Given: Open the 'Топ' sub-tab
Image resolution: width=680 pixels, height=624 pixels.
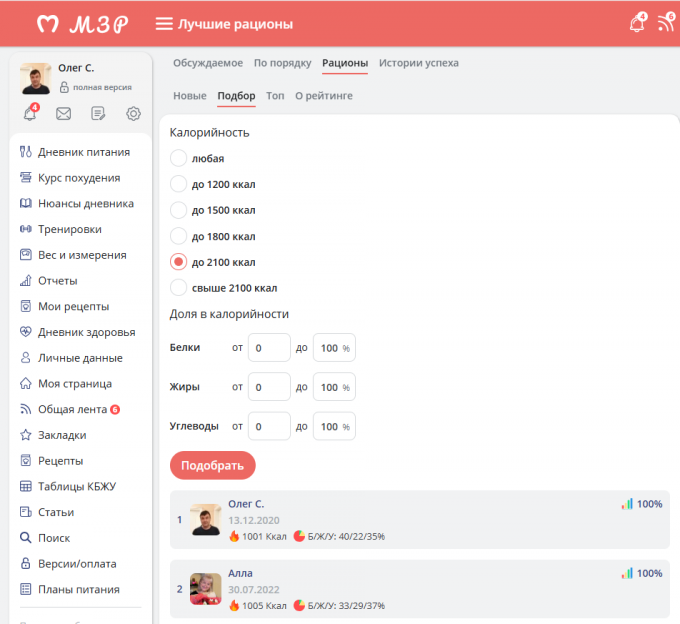Looking at the screenshot, I should (275, 96).
